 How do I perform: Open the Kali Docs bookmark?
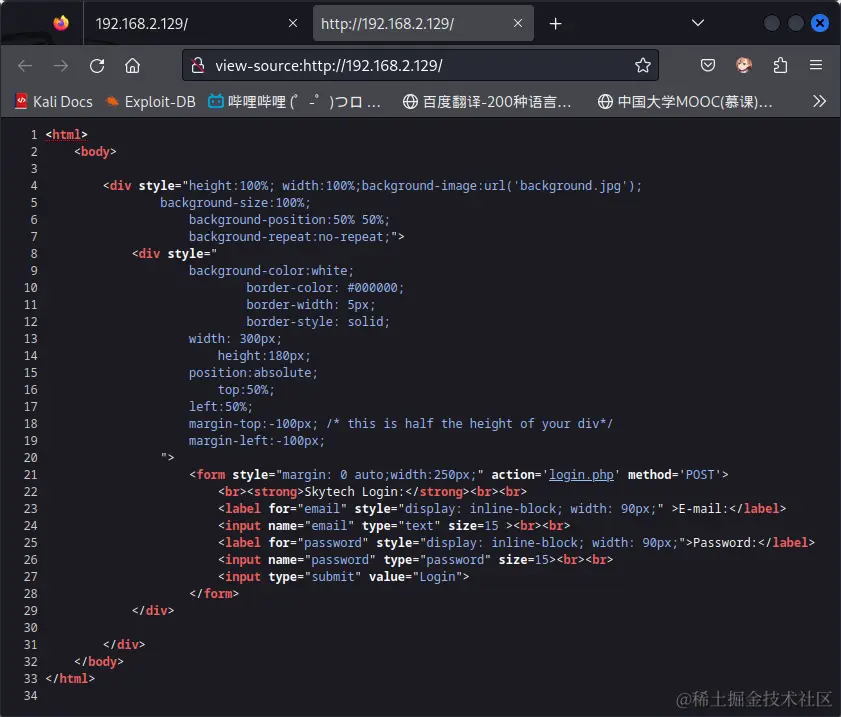(x=54, y=101)
